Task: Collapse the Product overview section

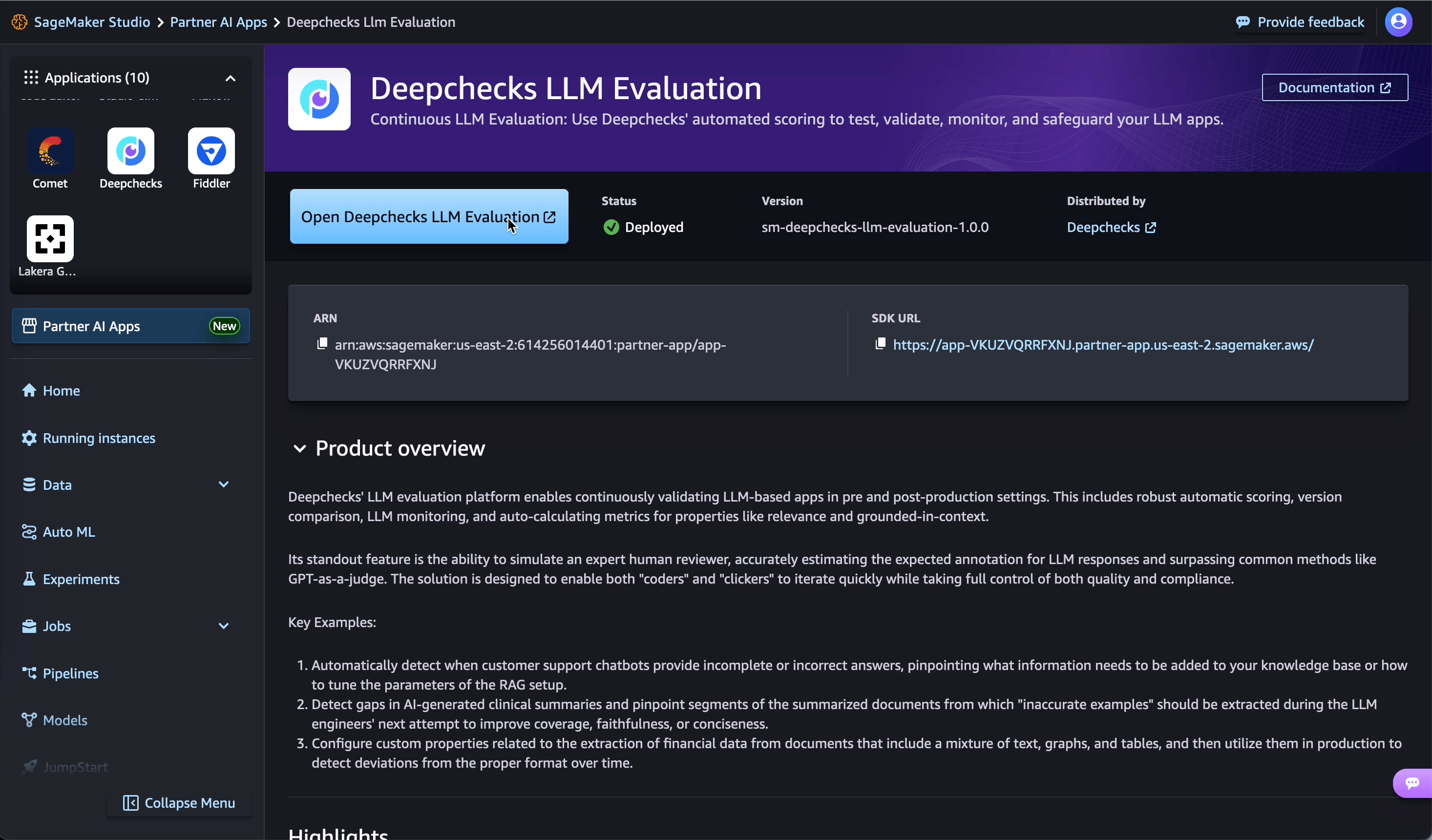Action: [x=299, y=448]
